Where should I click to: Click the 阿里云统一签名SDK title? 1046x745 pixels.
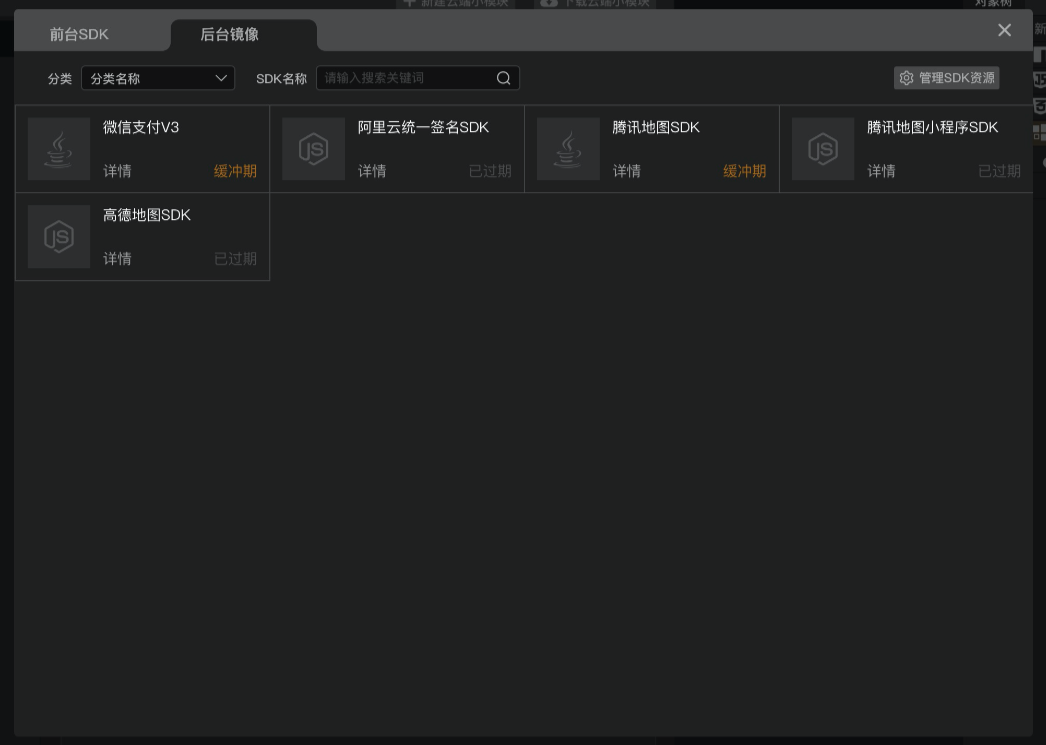tap(424, 127)
